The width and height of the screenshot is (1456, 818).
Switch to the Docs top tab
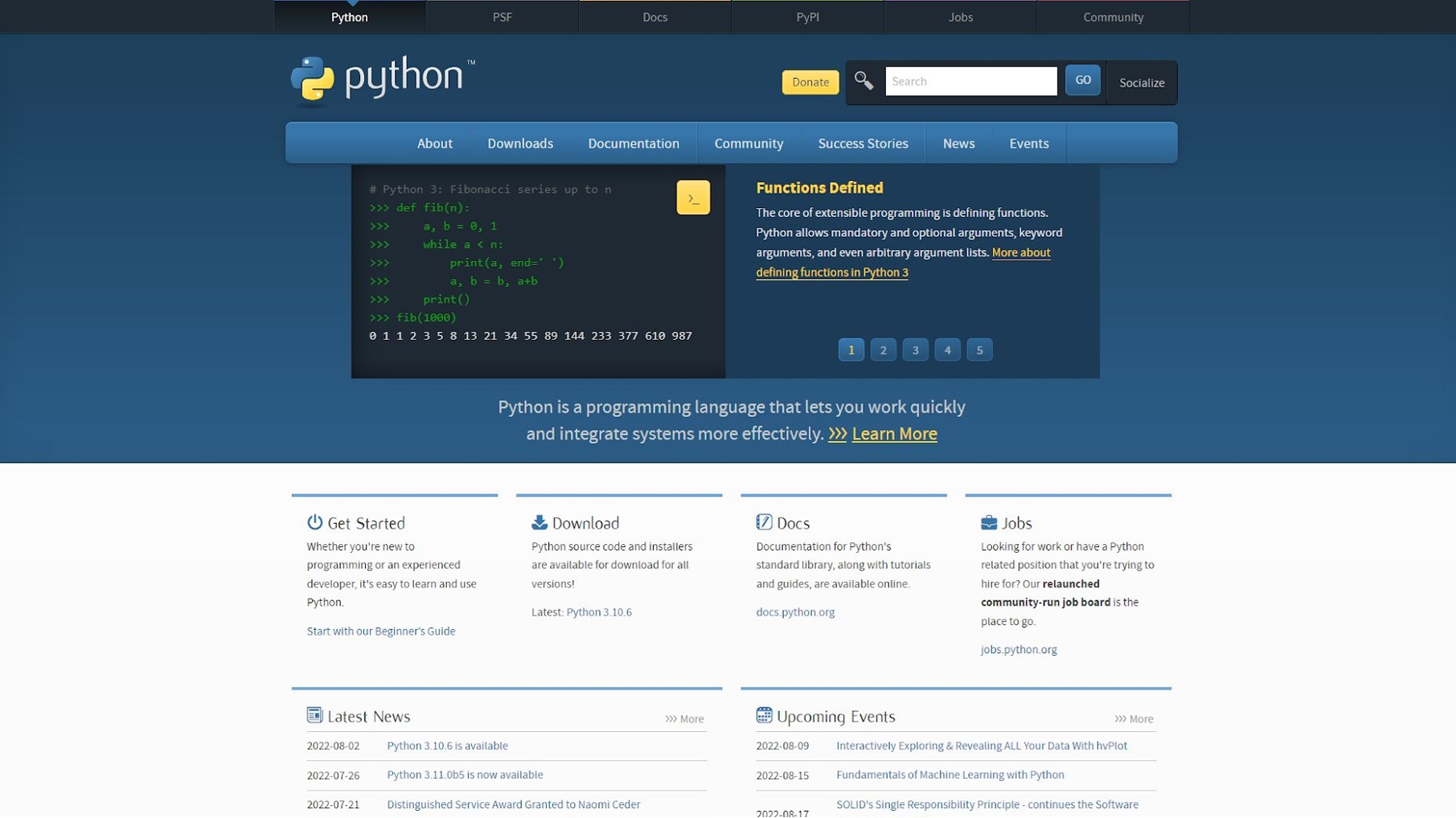pos(655,17)
